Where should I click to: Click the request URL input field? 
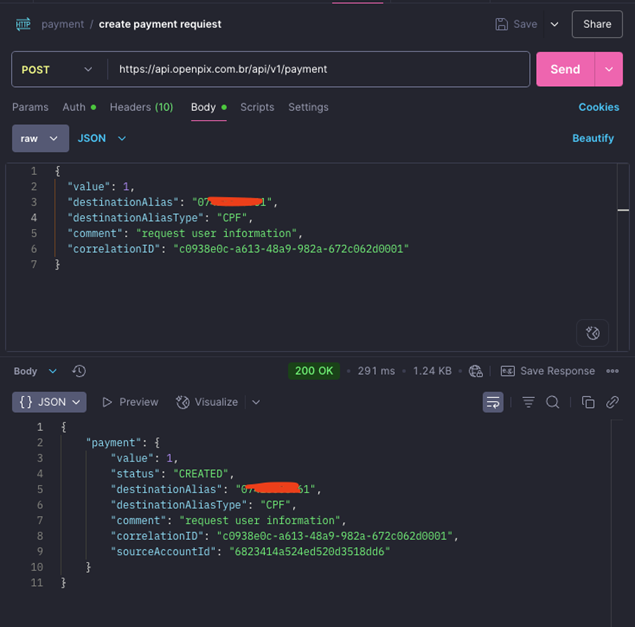click(x=320, y=70)
